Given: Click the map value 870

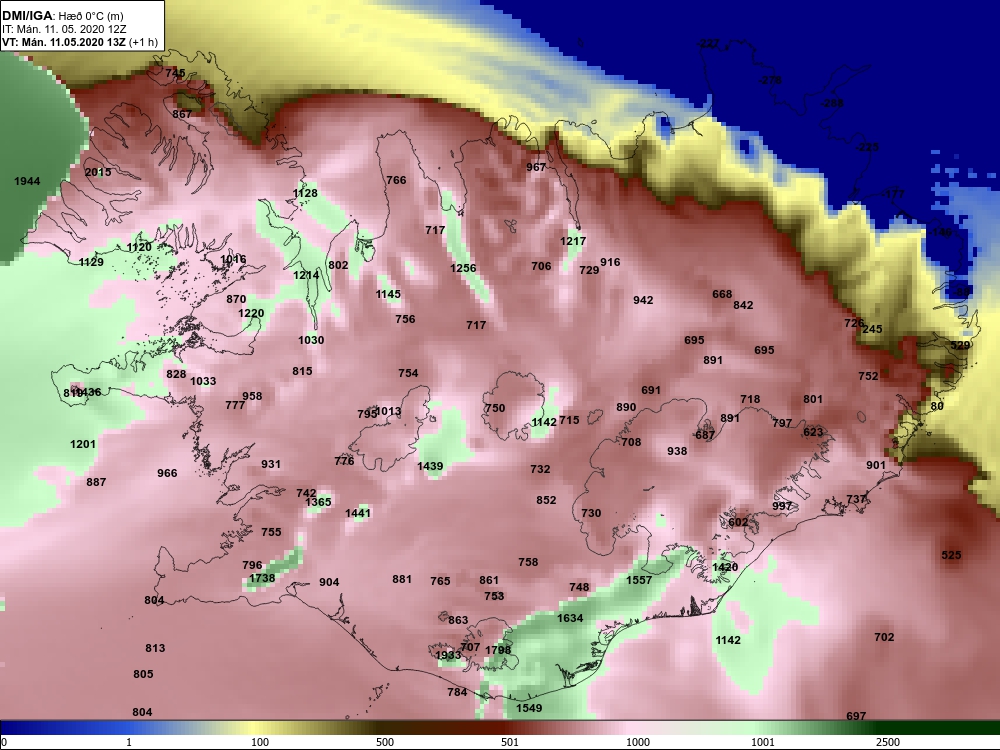Looking at the screenshot, I should pos(236,299).
